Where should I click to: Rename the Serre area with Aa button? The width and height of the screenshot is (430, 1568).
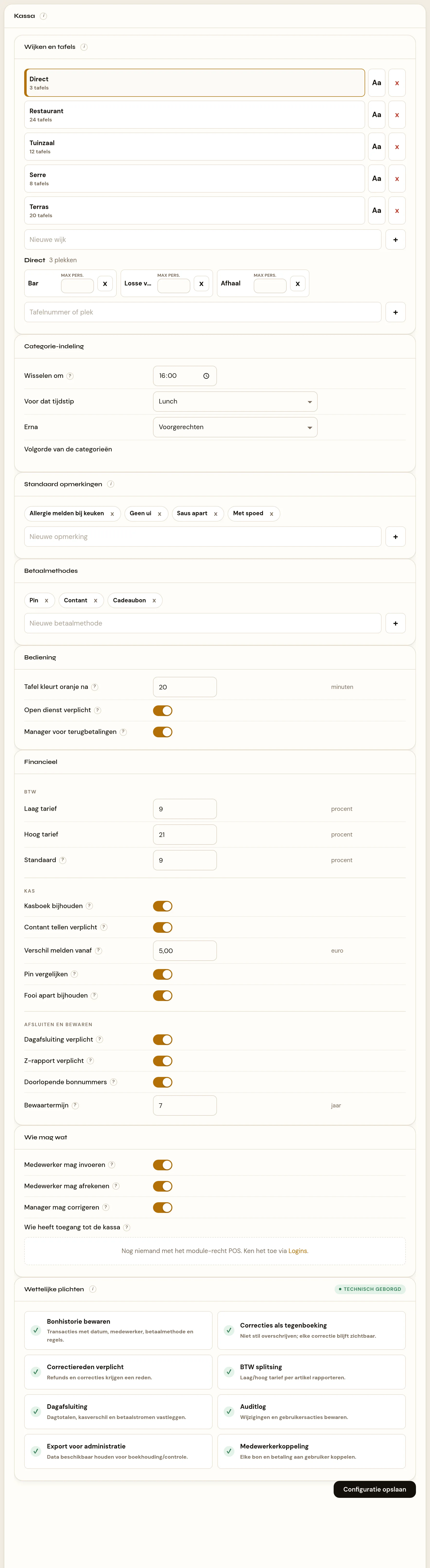[x=376, y=178]
